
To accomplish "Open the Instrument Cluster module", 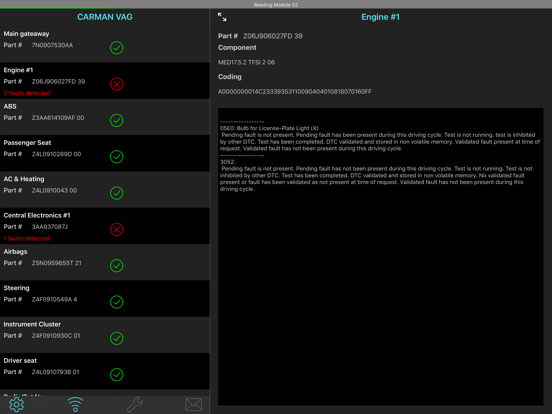I will pos(105,334).
